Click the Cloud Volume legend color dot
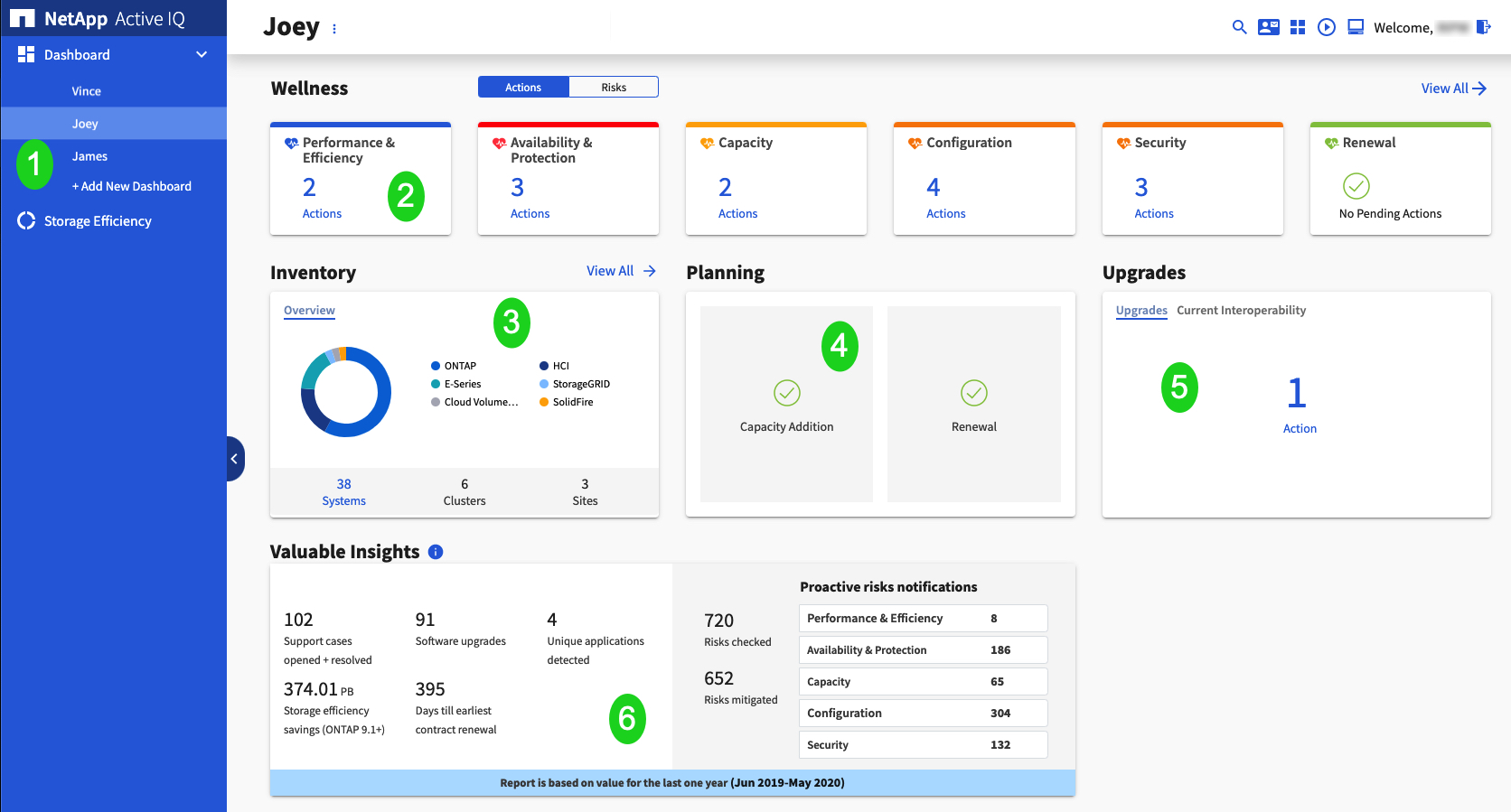Image resolution: width=1511 pixels, height=812 pixels. [436, 402]
